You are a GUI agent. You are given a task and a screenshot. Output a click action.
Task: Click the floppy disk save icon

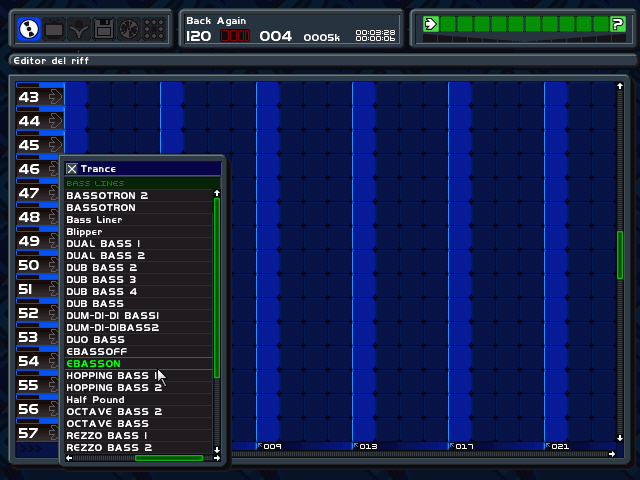pyautogui.click(x=104, y=29)
